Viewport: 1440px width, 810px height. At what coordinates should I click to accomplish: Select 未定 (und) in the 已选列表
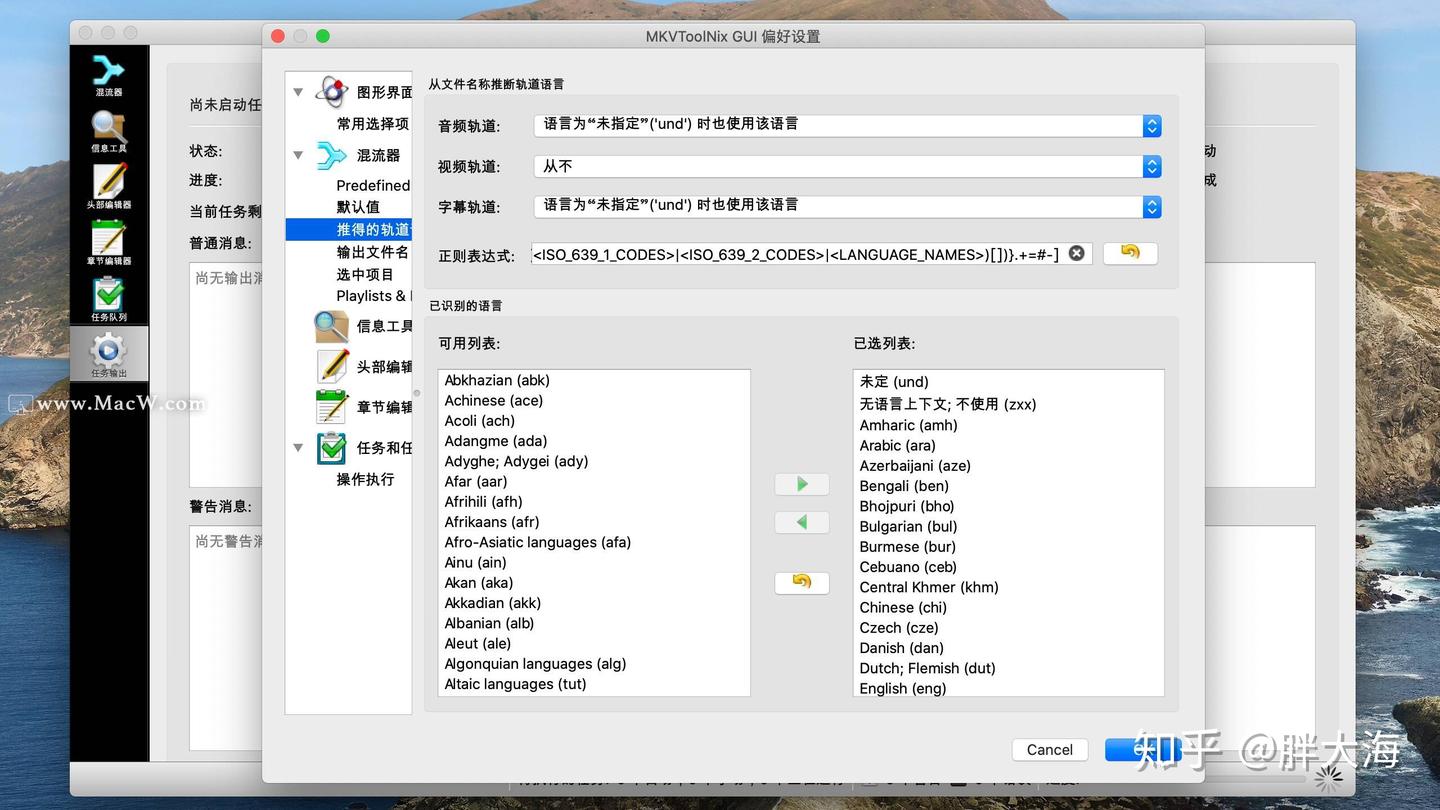894,381
